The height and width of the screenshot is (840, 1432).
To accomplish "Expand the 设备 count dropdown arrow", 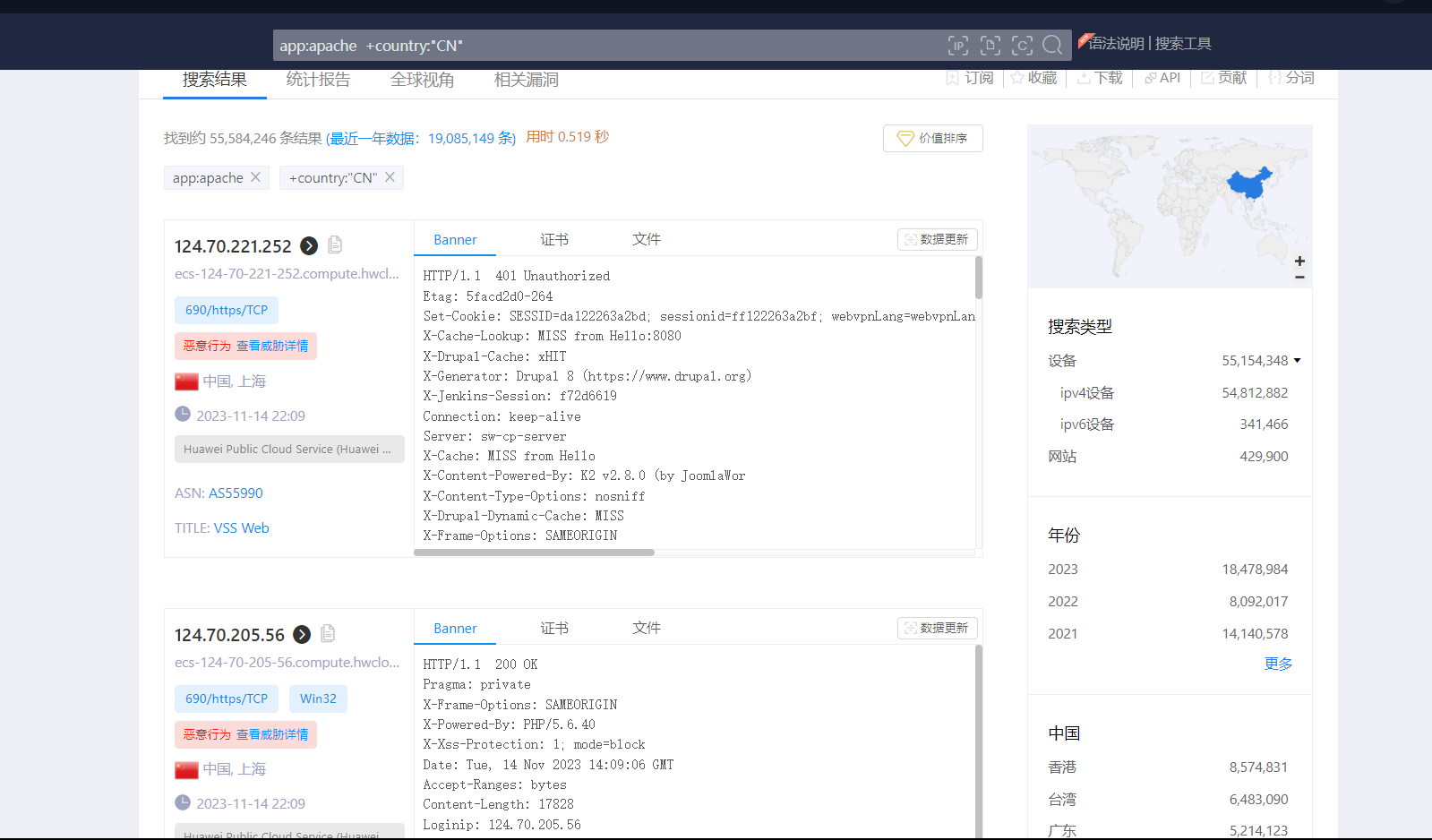I will pyautogui.click(x=1297, y=361).
